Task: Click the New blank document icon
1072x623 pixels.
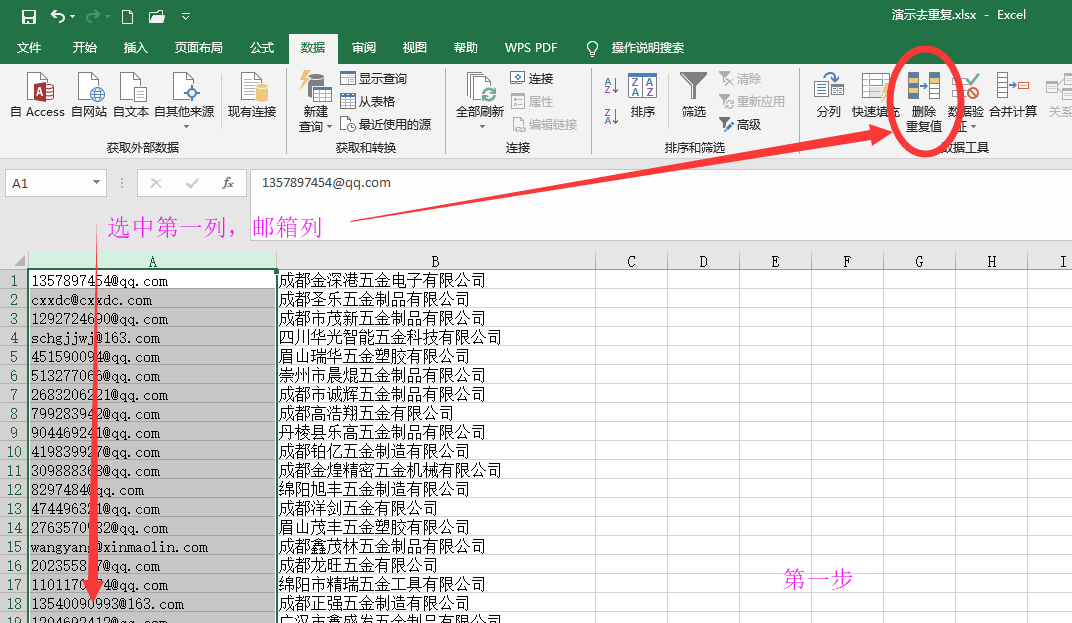Action: 127,16
